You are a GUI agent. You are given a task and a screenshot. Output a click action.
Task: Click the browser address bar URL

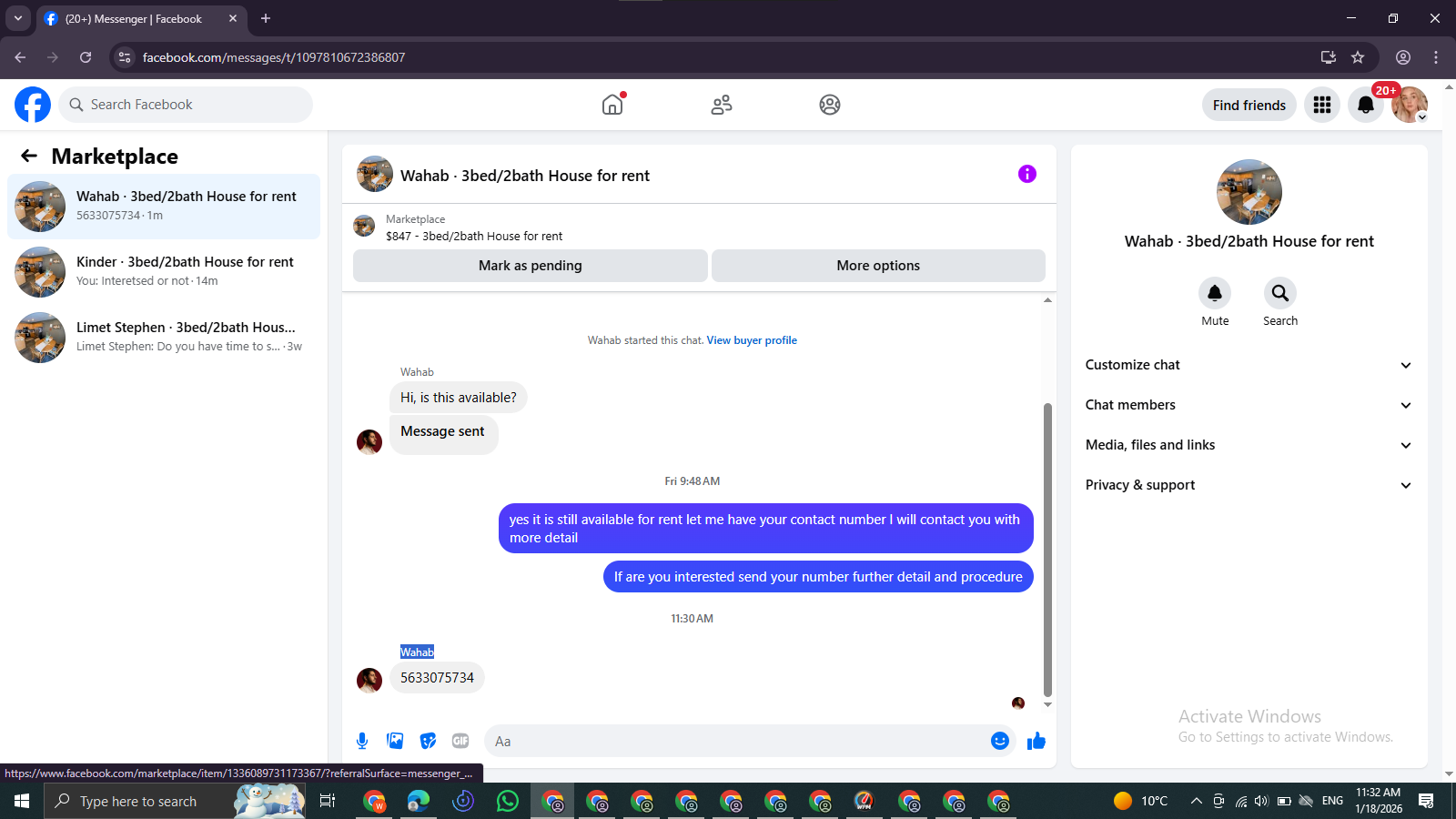point(274,57)
